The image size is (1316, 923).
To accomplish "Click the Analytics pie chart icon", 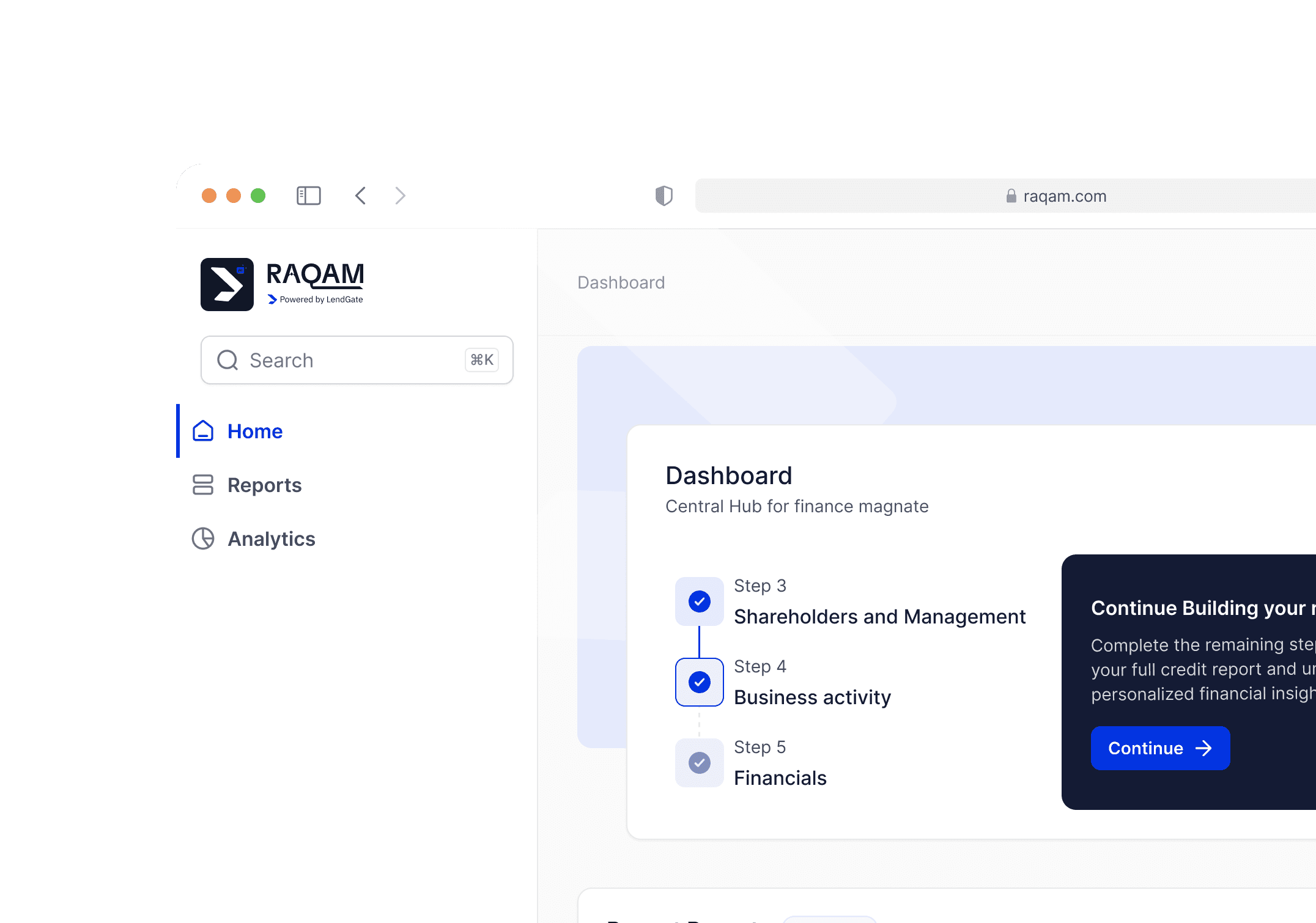I will pos(203,539).
